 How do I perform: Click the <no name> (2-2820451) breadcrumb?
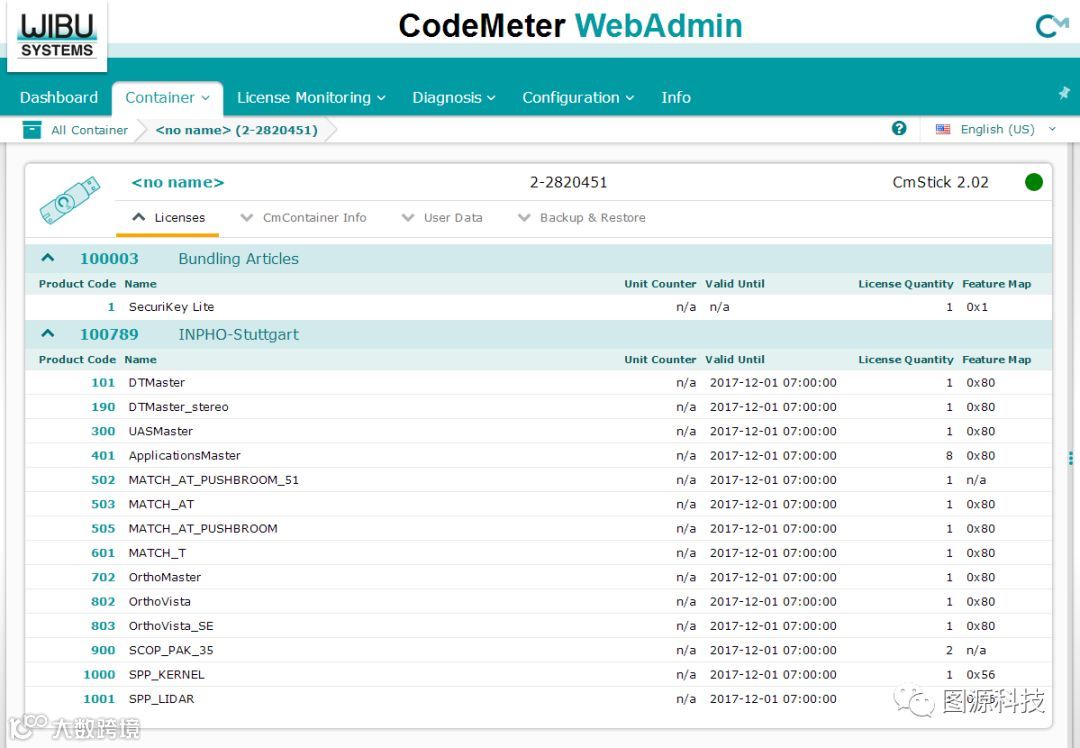coord(236,130)
